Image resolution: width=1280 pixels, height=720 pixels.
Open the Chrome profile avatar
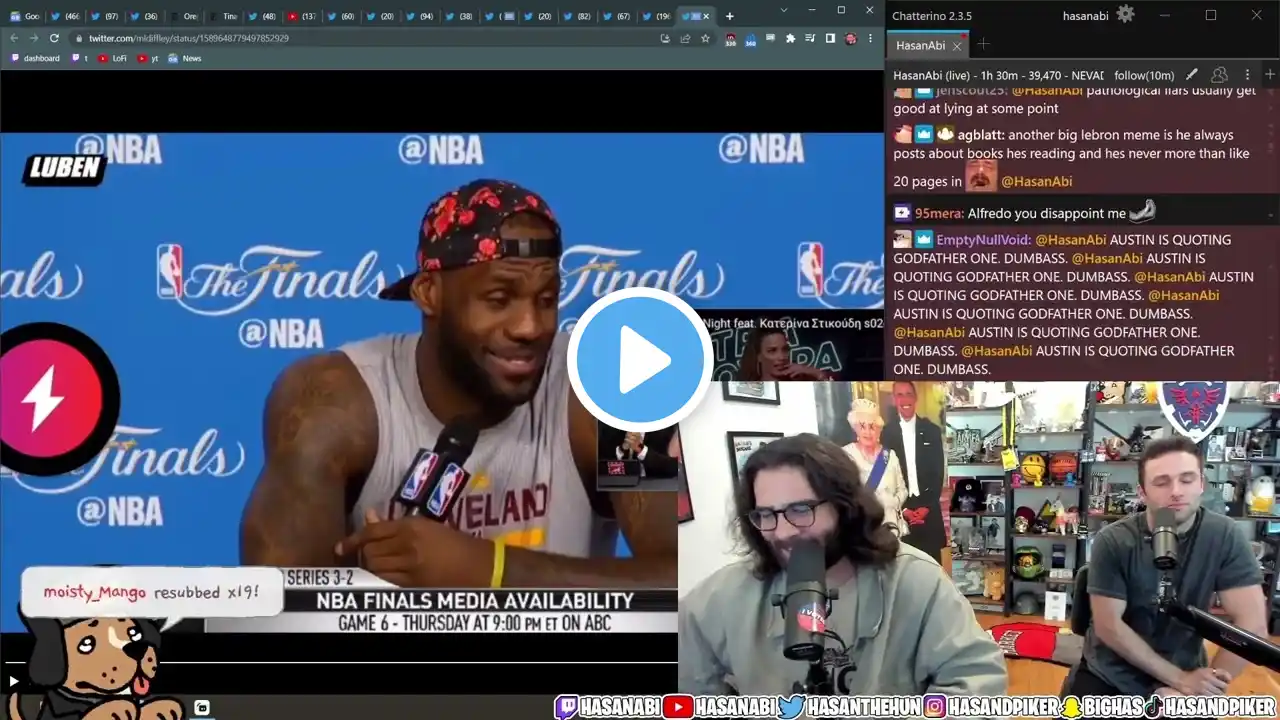(x=850, y=38)
